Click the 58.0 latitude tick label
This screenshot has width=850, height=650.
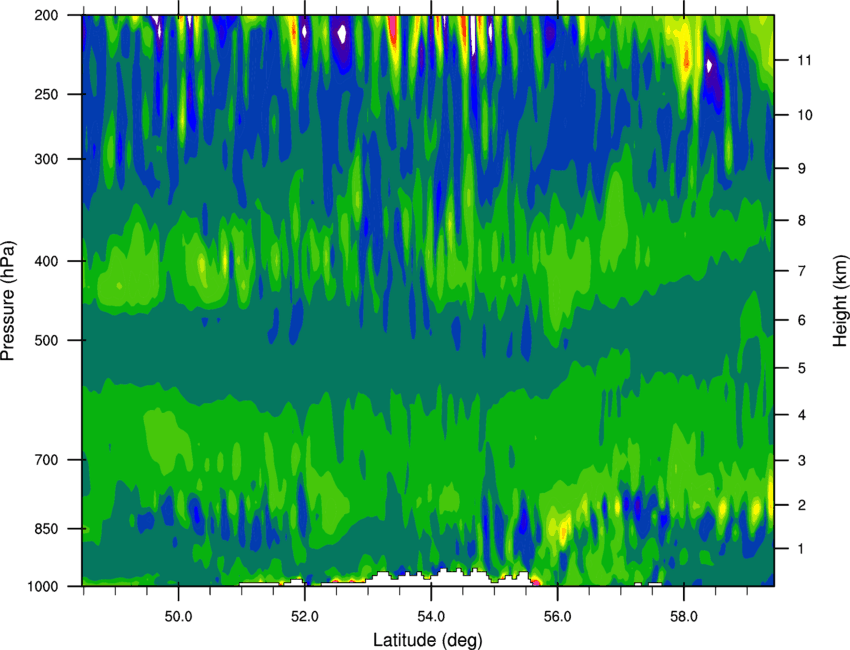tap(684, 617)
